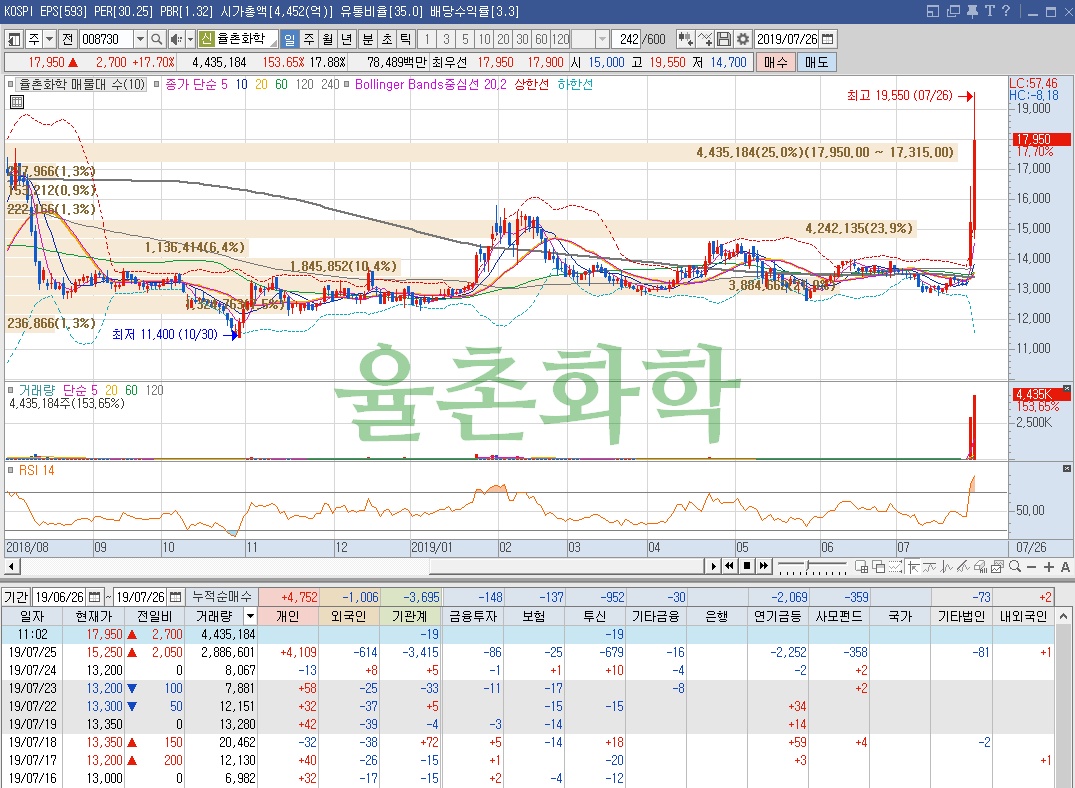The image size is (1075, 788).
Task: Click the multi-chart layout icon
Action: 862,566
